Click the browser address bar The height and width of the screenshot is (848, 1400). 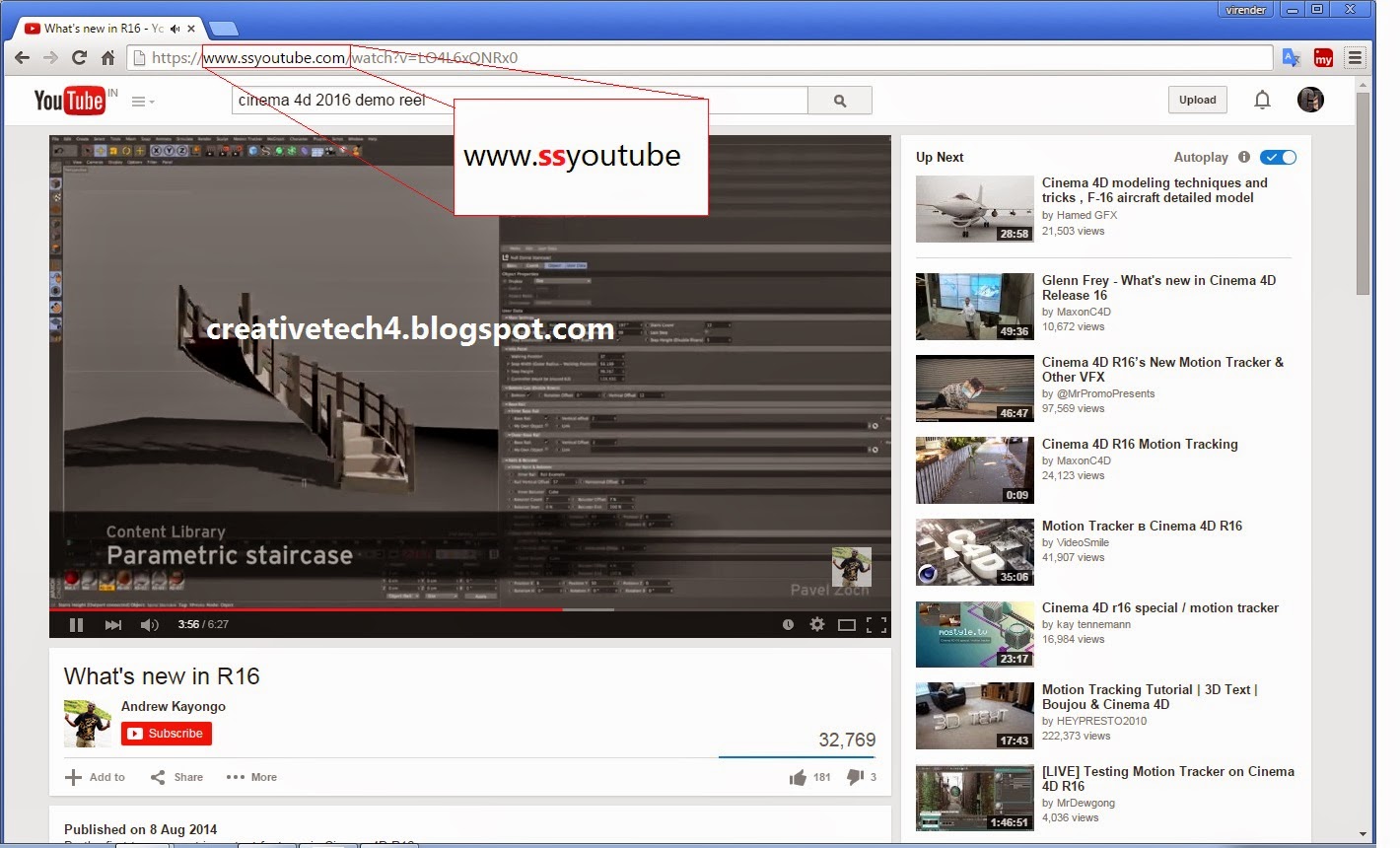tap(700, 58)
